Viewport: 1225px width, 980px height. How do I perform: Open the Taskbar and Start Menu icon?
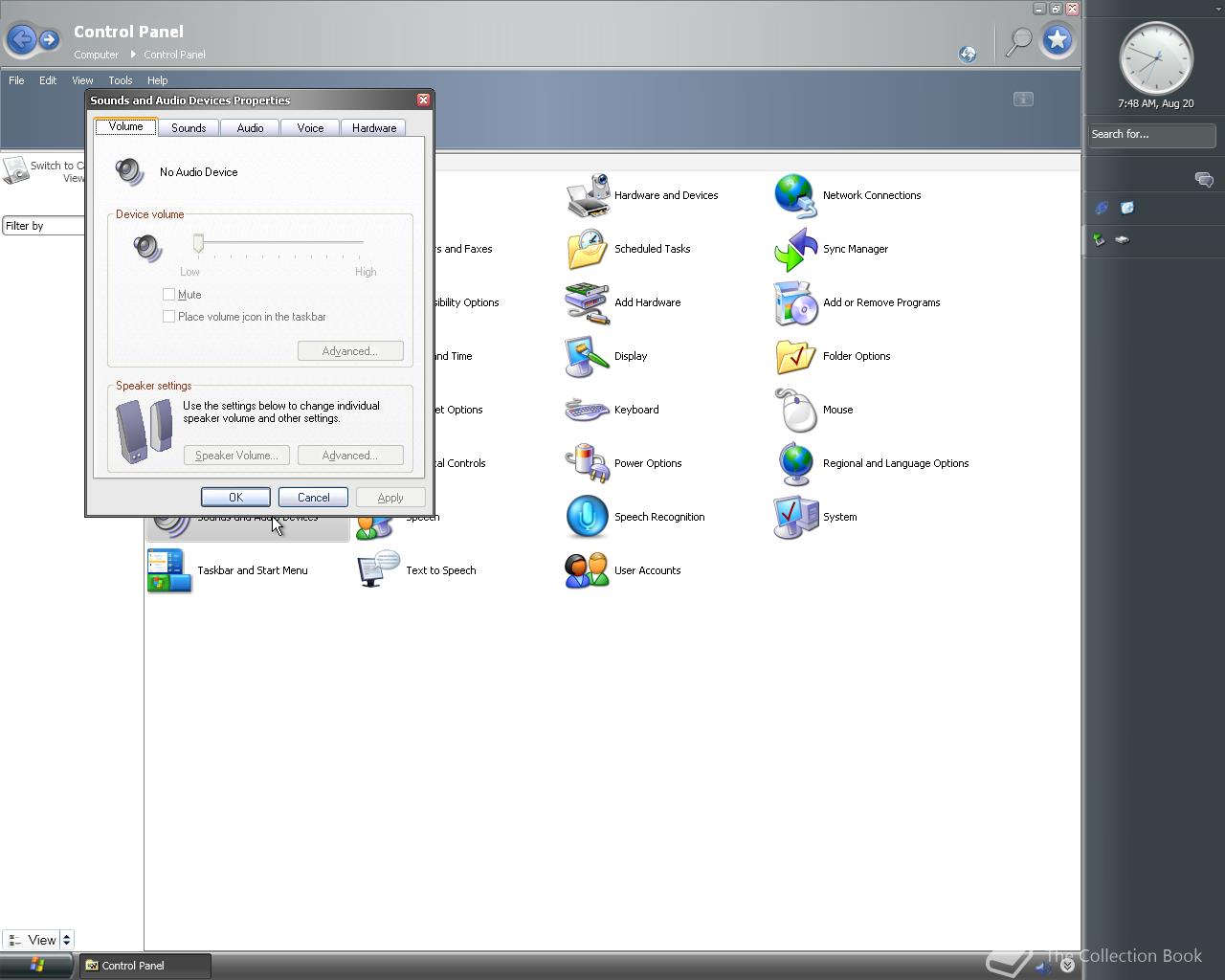[x=170, y=570]
